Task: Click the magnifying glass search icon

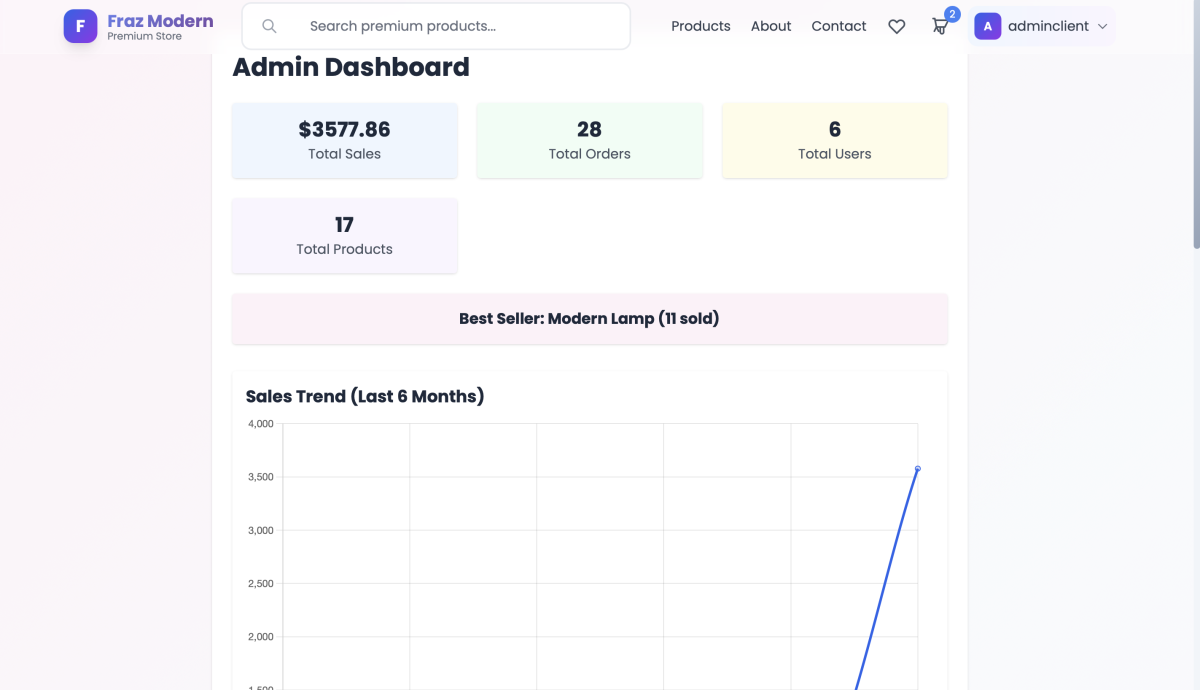Action: [269, 26]
